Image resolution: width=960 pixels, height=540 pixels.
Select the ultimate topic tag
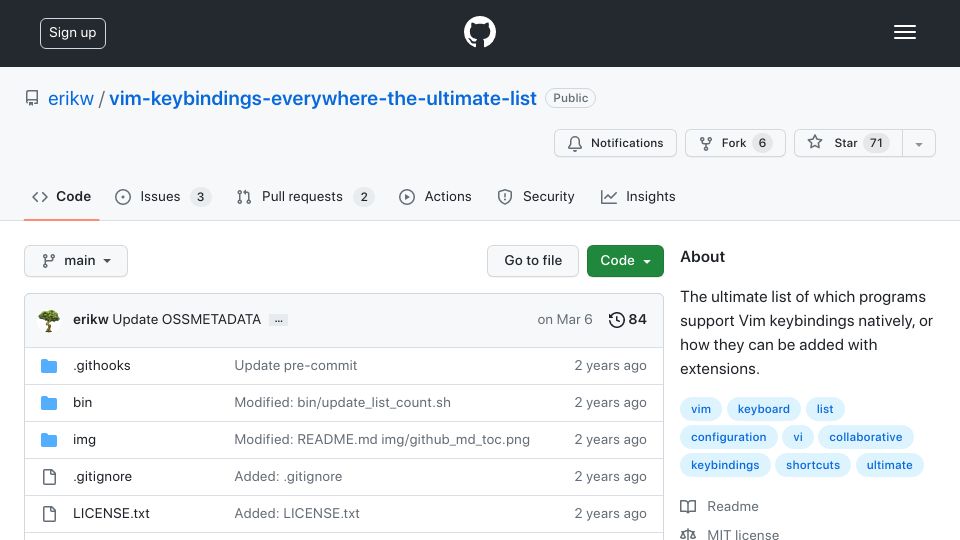click(x=890, y=465)
